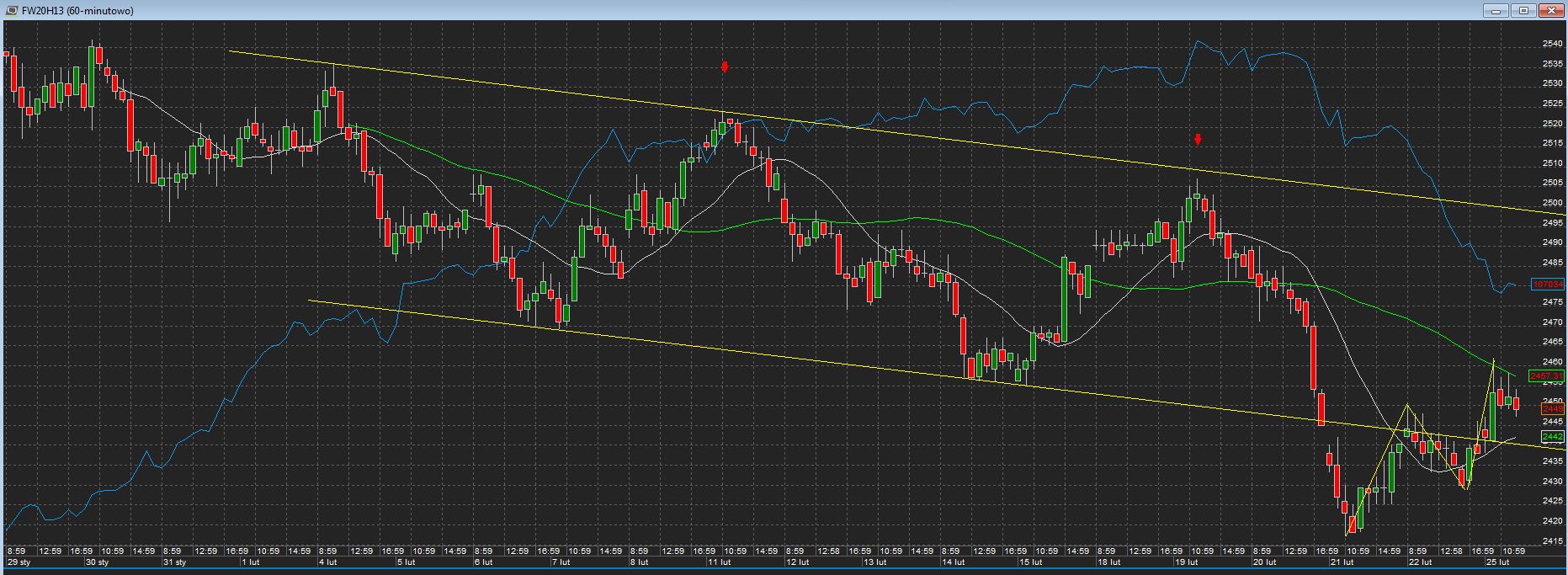Click the FW20H13 (60-minutowo) window title
The width and height of the screenshot is (1568, 575).
(77, 11)
